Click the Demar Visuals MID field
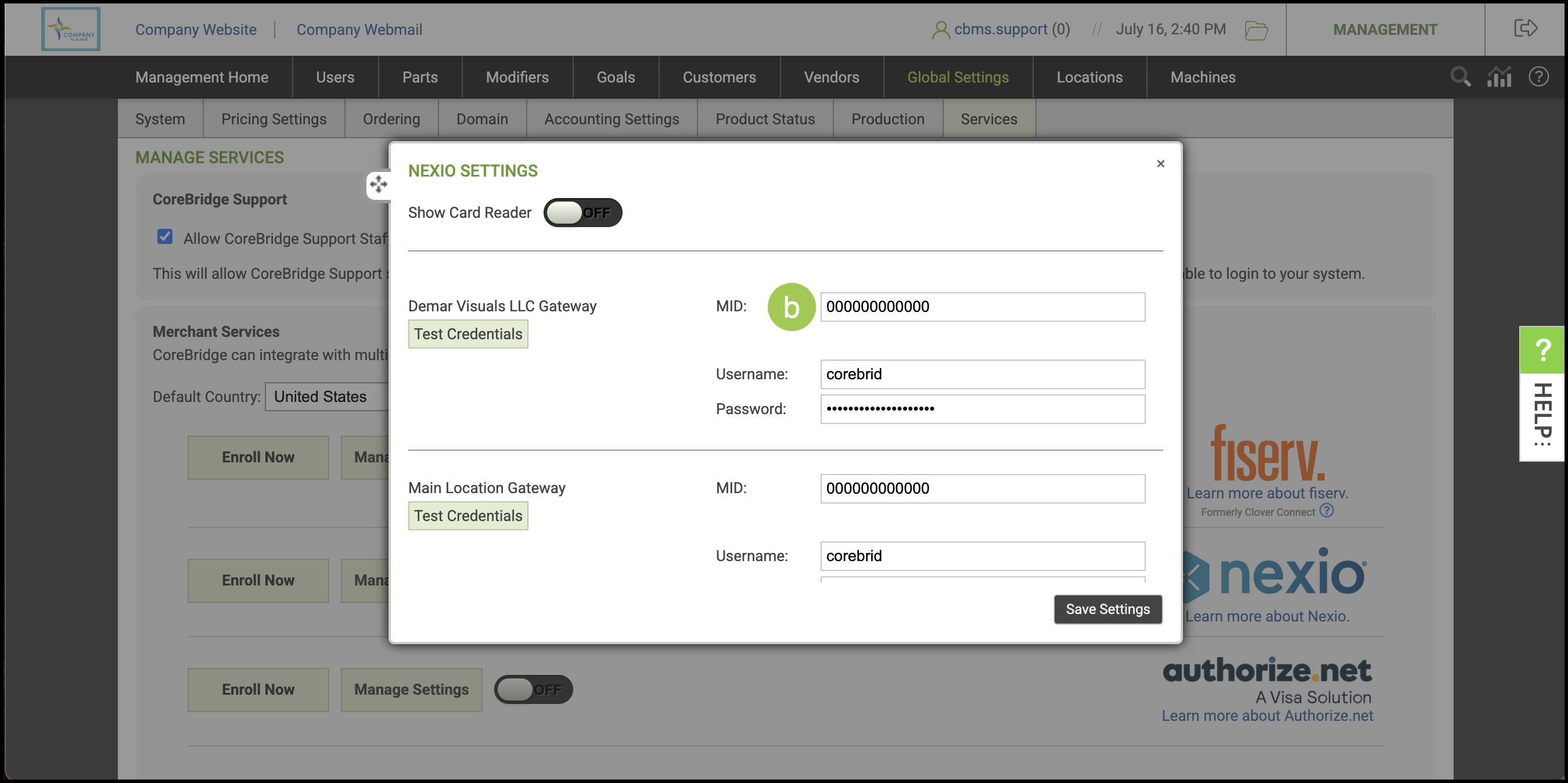The image size is (1568, 783). [982, 306]
